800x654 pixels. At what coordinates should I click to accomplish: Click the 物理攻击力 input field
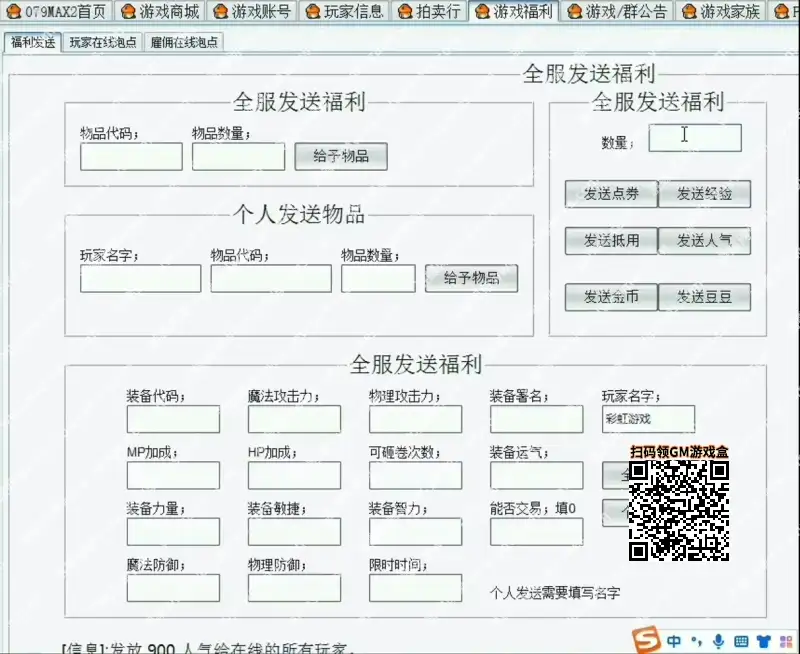click(x=415, y=419)
